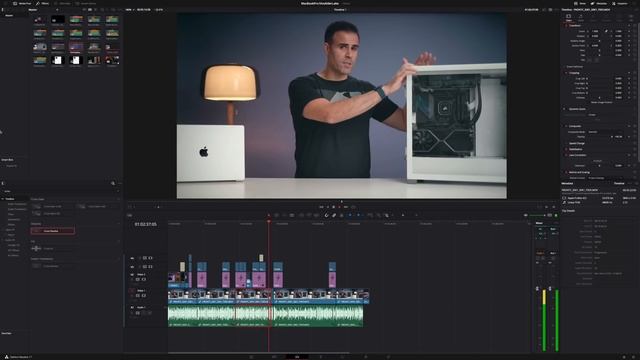Select Video Transitions in effects tree
Screen dimensions: 640x360
(17, 204)
